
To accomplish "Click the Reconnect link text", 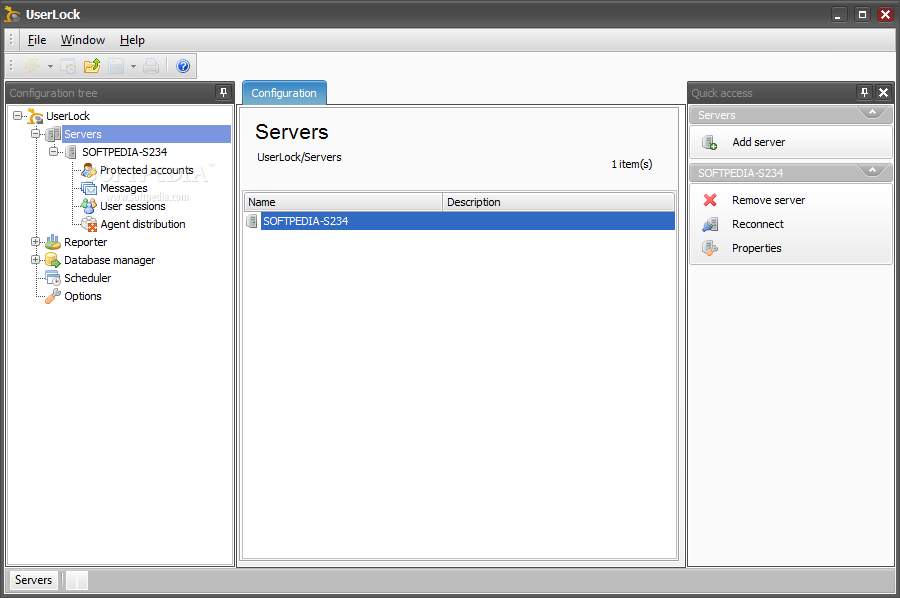I will (x=758, y=224).
